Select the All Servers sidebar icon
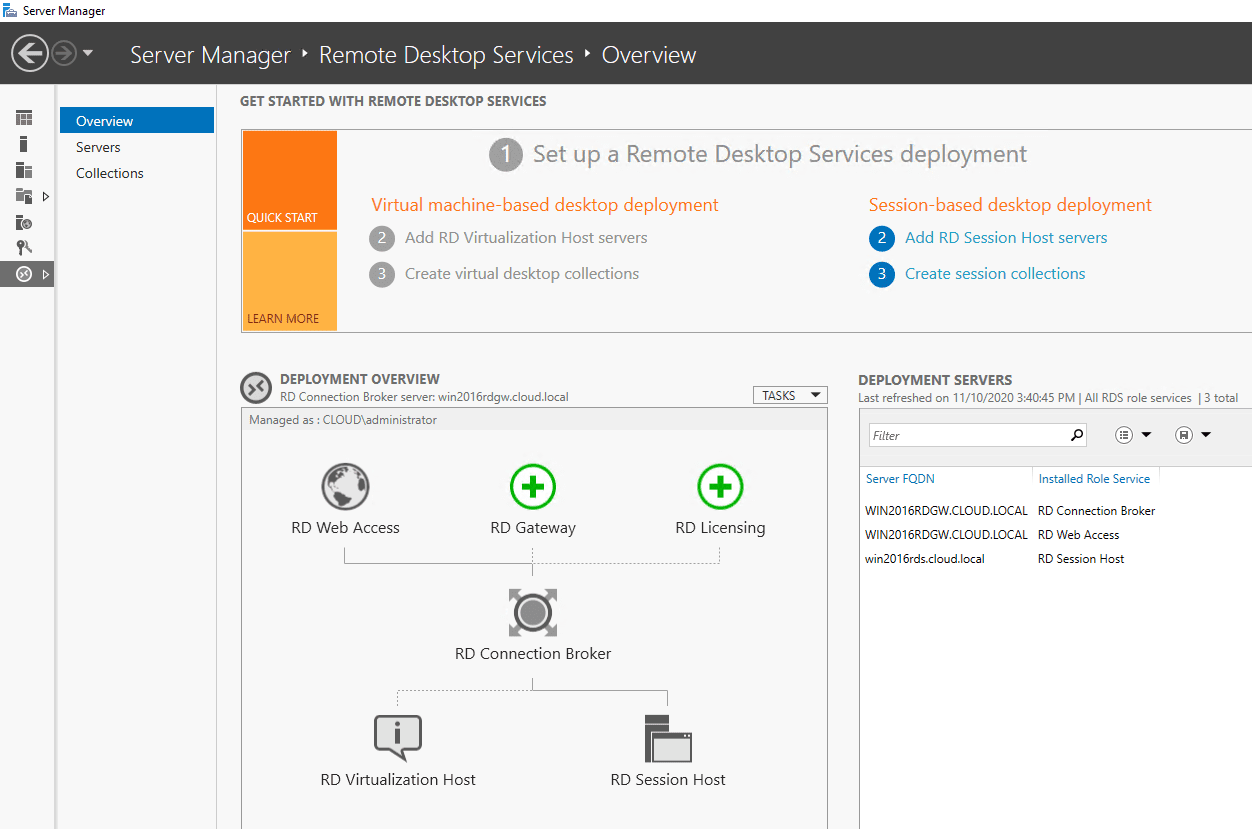The width and height of the screenshot is (1252, 829). pyautogui.click(x=24, y=170)
